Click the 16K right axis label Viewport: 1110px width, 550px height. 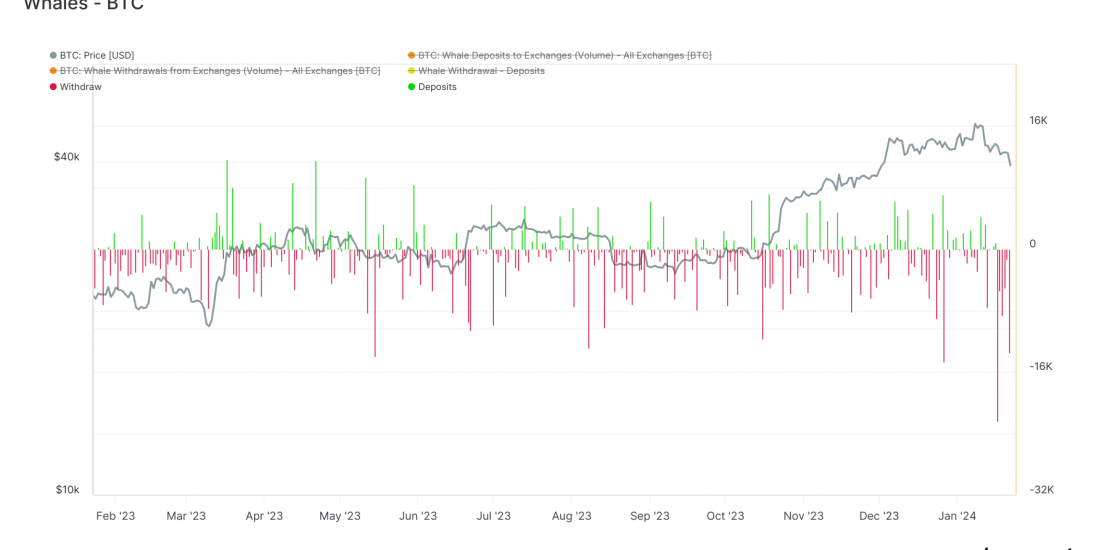point(1038,120)
